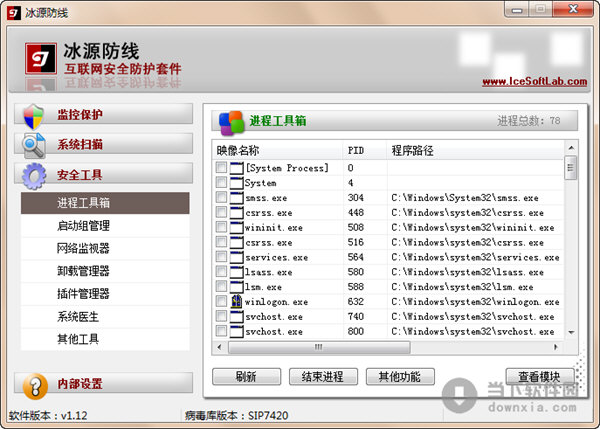This screenshot has width=600, height=429.
Task: Click the question mark icon beside 内部设置
Action: (34, 385)
